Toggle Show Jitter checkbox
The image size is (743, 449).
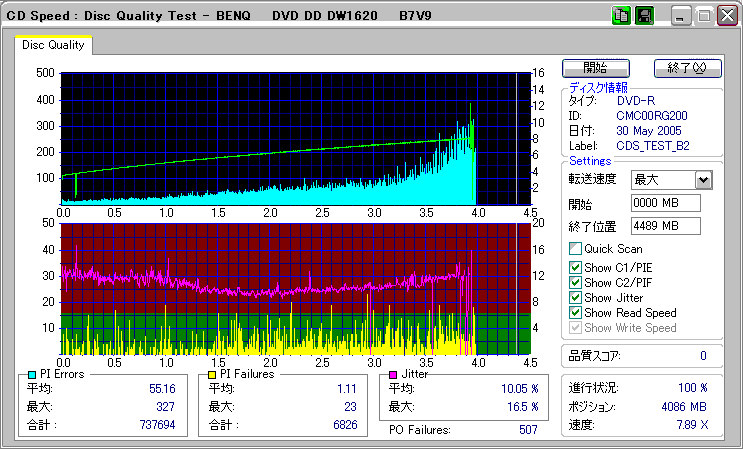click(x=575, y=298)
